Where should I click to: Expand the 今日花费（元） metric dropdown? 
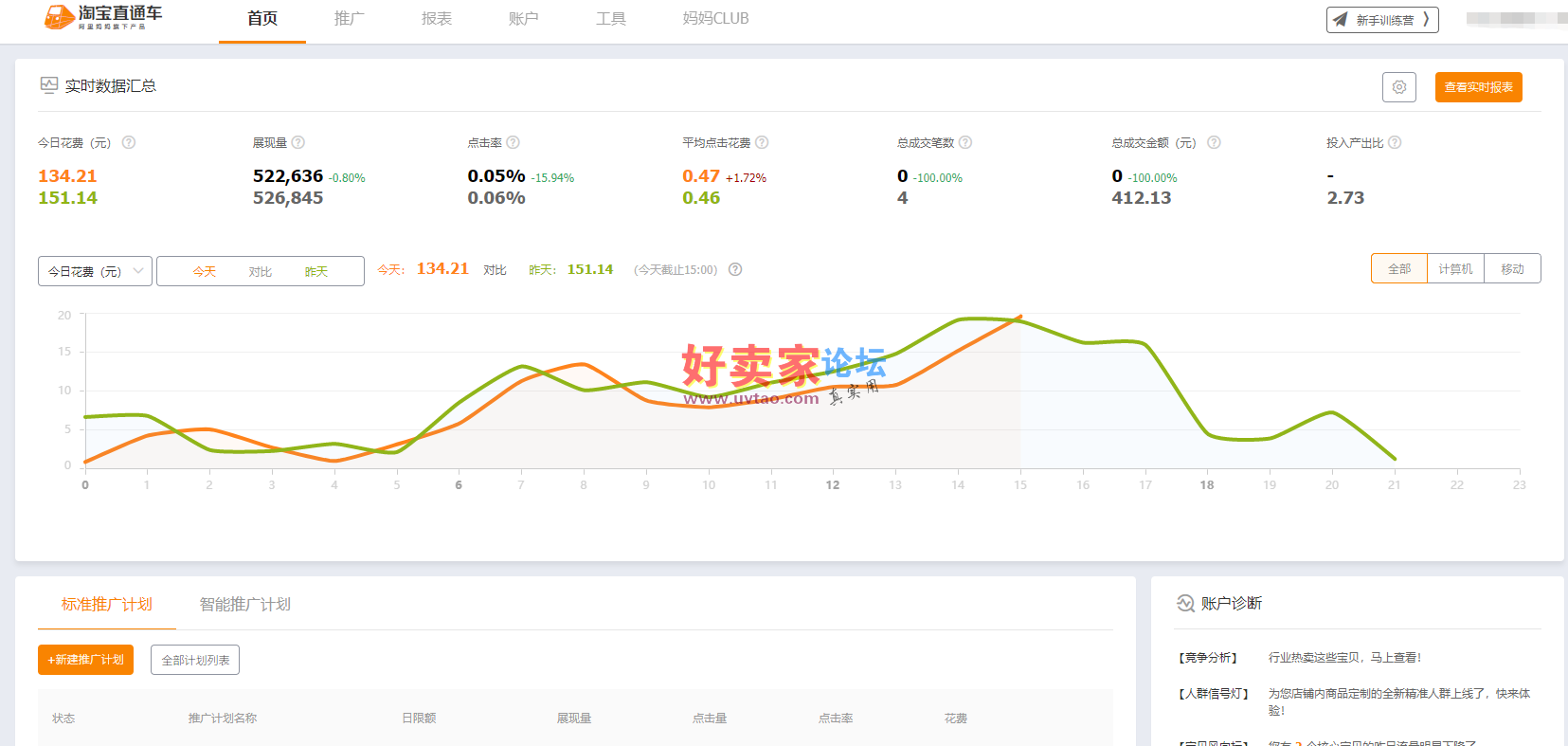(95, 271)
